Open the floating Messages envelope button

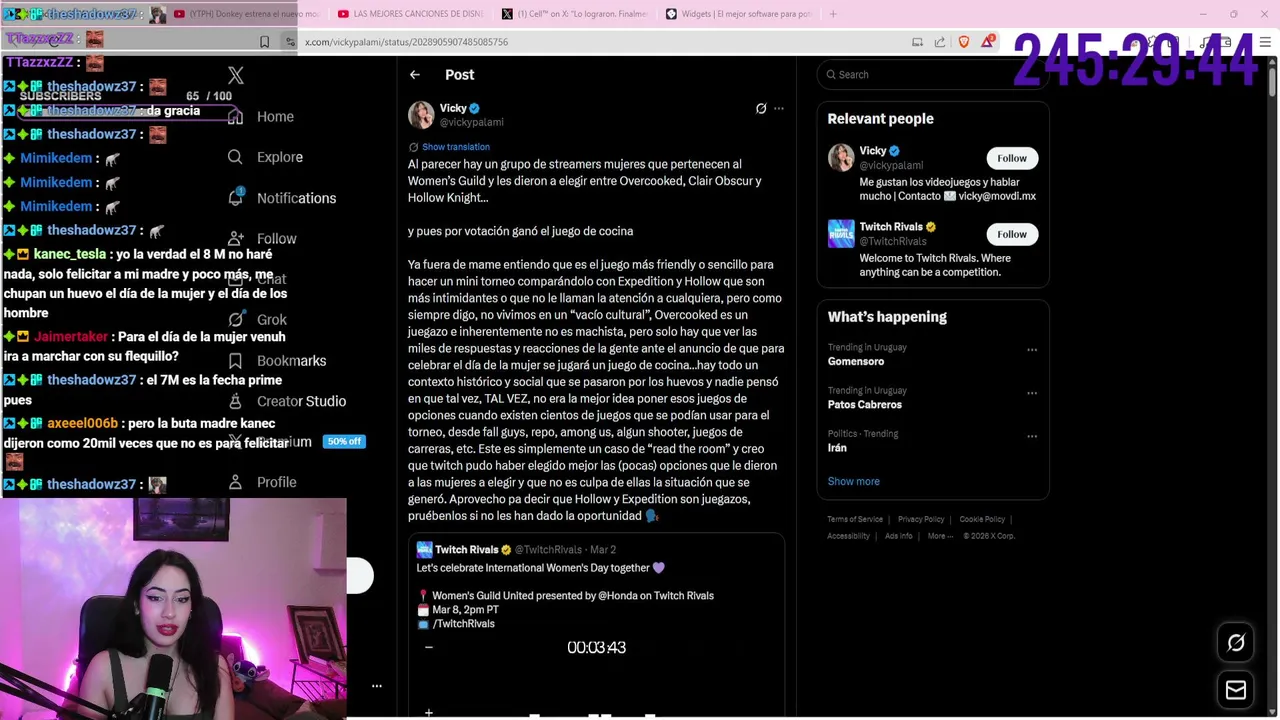coord(1236,690)
